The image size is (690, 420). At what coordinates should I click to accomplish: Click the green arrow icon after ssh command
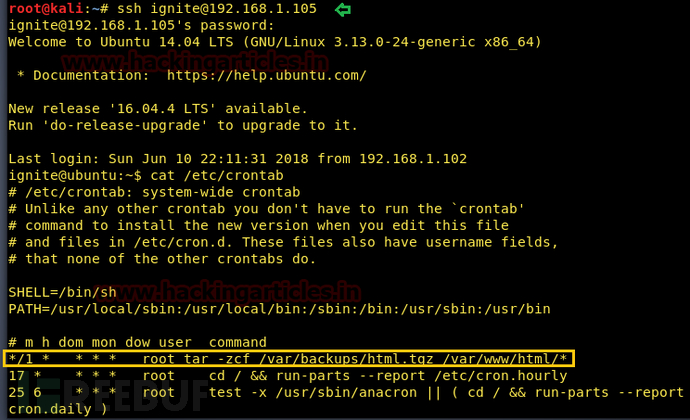342,9
